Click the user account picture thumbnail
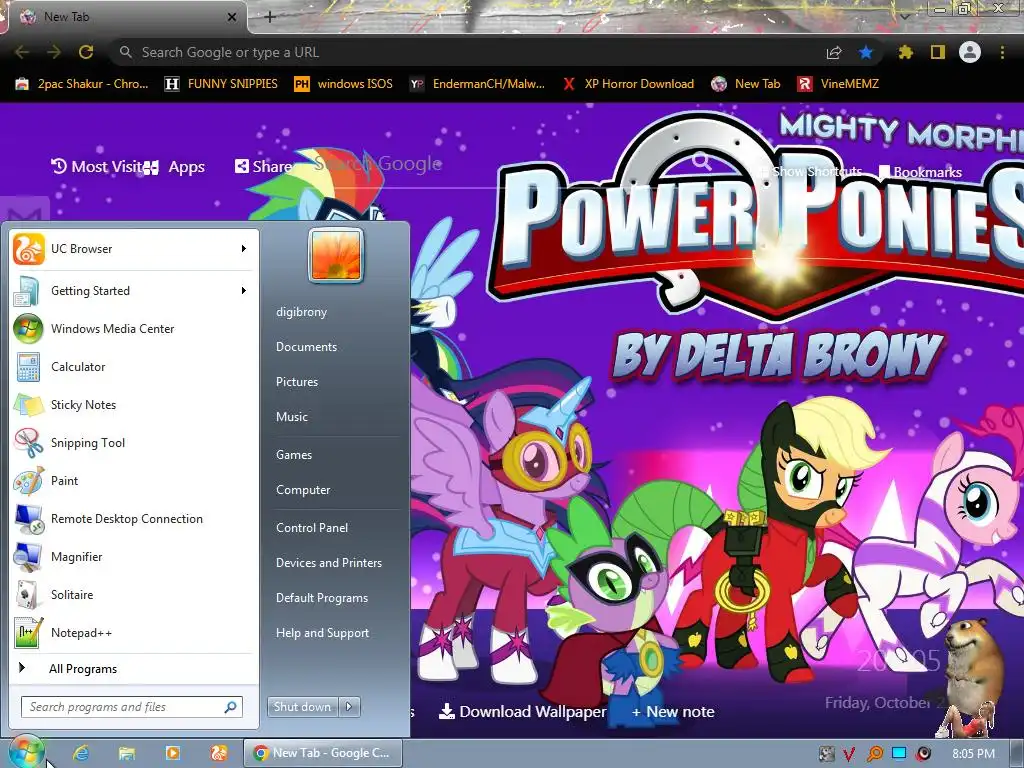Viewport: 1024px width, 768px height. [x=336, y=255]
